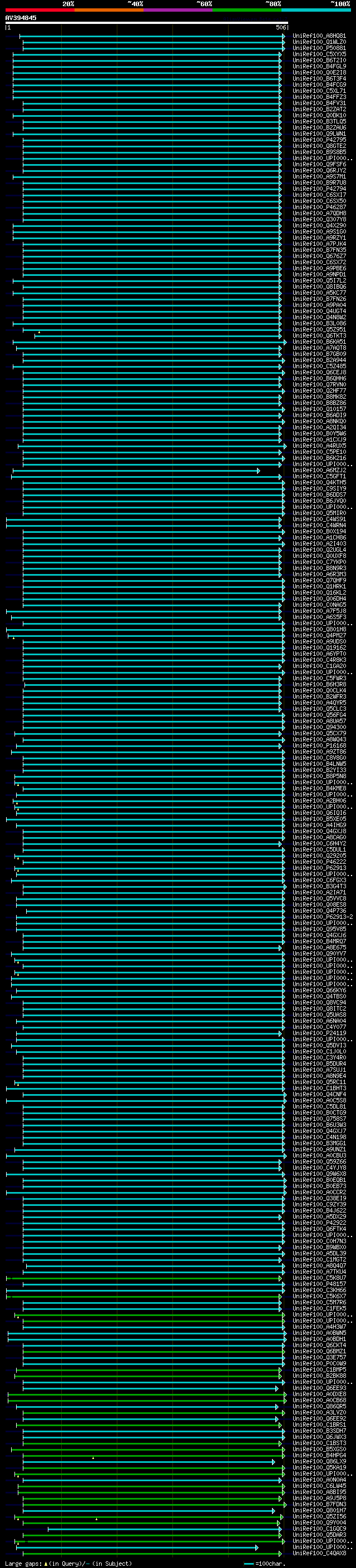Open hit UniRef100_Q94300

[x=319, y=728]
